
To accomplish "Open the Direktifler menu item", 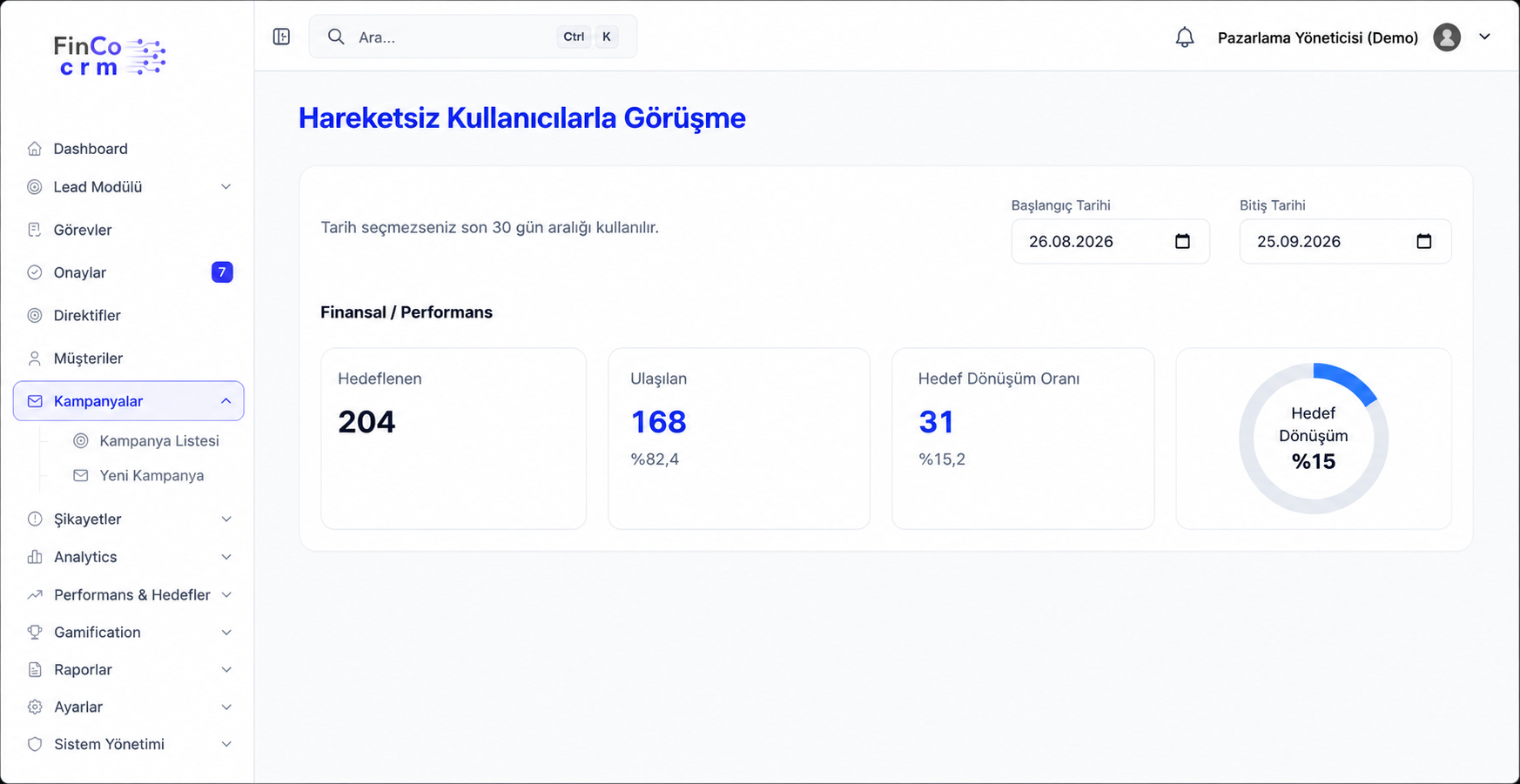I will click(129, 315).
